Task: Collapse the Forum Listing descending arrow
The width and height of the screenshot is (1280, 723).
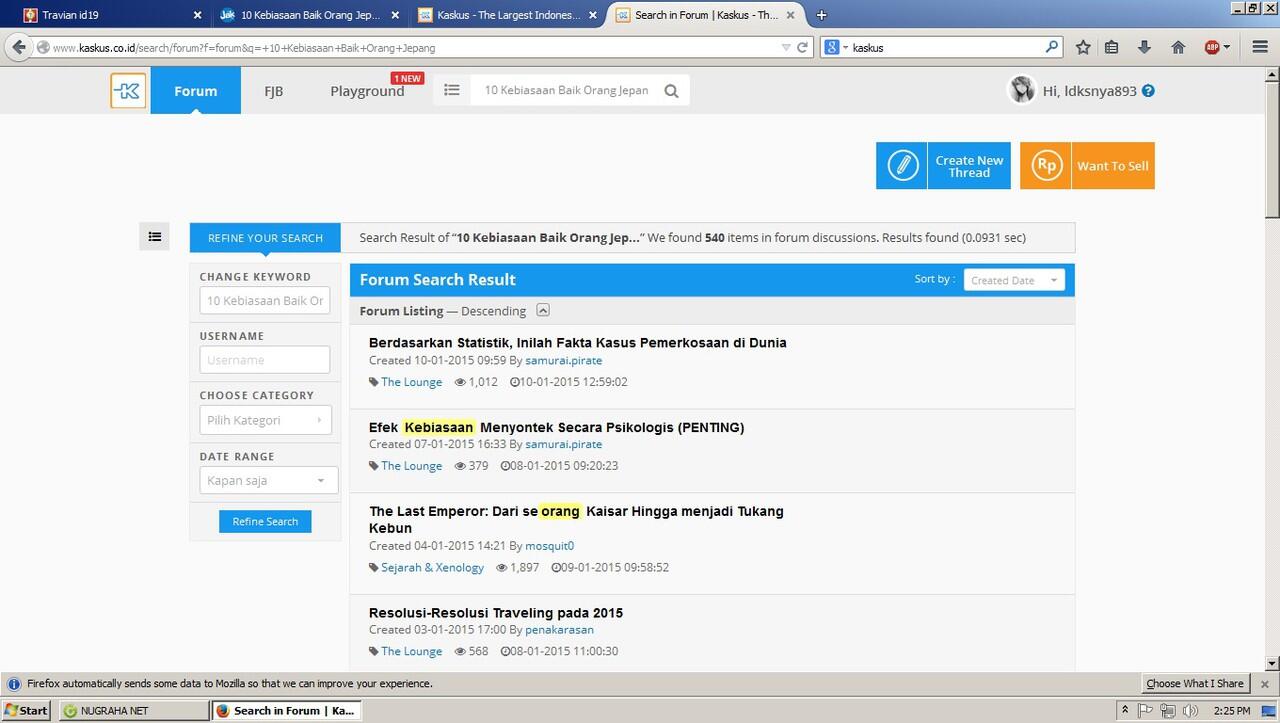Action: point(543,310)
